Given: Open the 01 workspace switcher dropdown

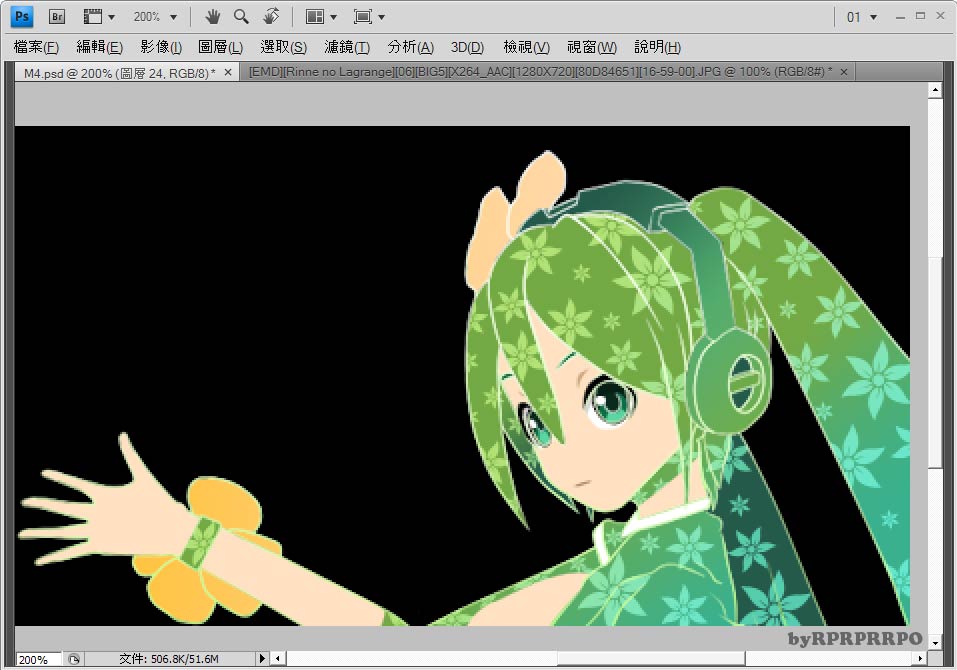Looking at the screenshot, I should (861, 17).
